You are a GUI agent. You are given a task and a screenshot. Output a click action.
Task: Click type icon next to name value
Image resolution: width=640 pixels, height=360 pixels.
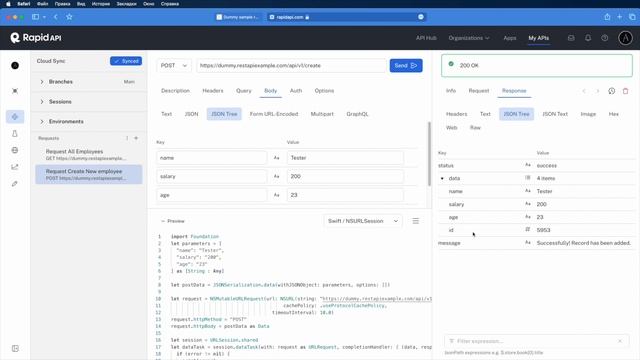click(x=276, y=158)
